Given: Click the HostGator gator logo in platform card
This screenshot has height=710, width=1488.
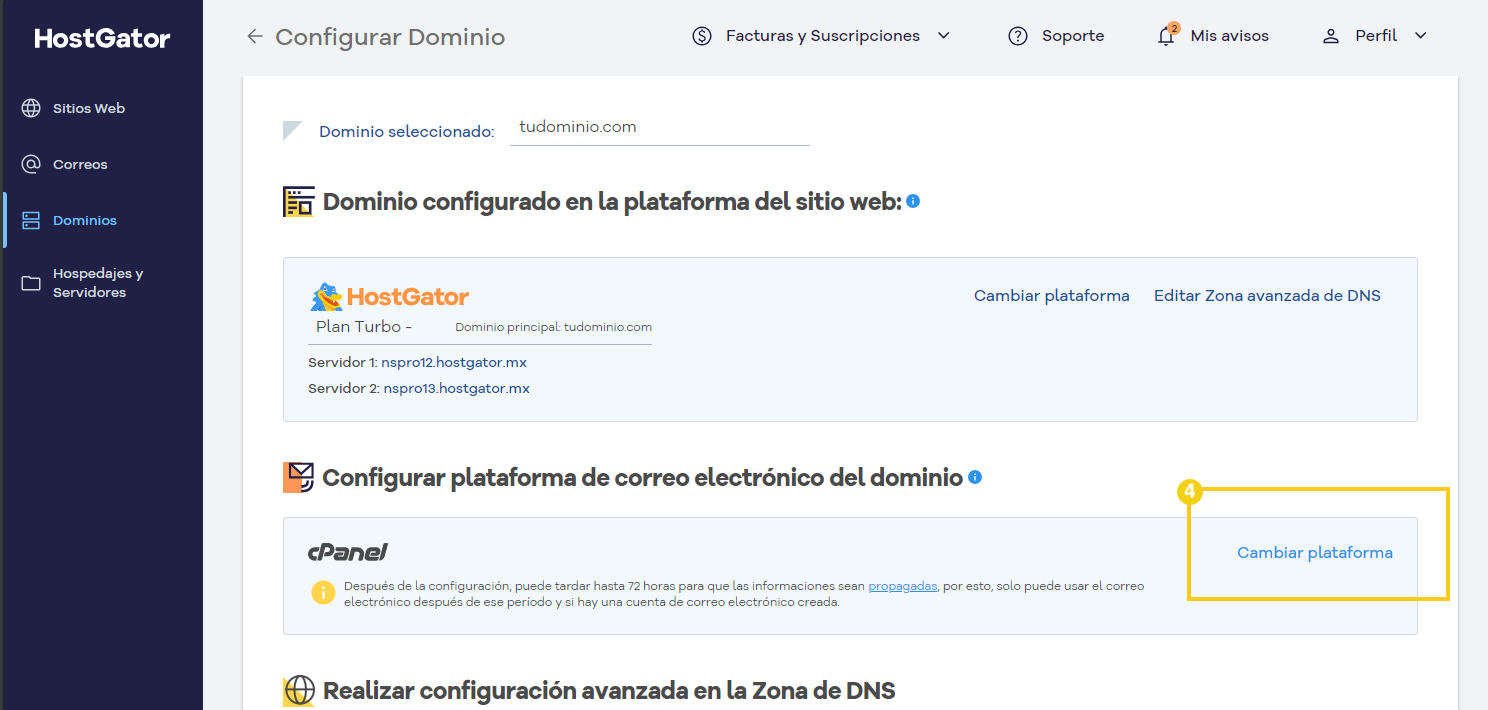Looking at the screenshot, I should 390,297.
